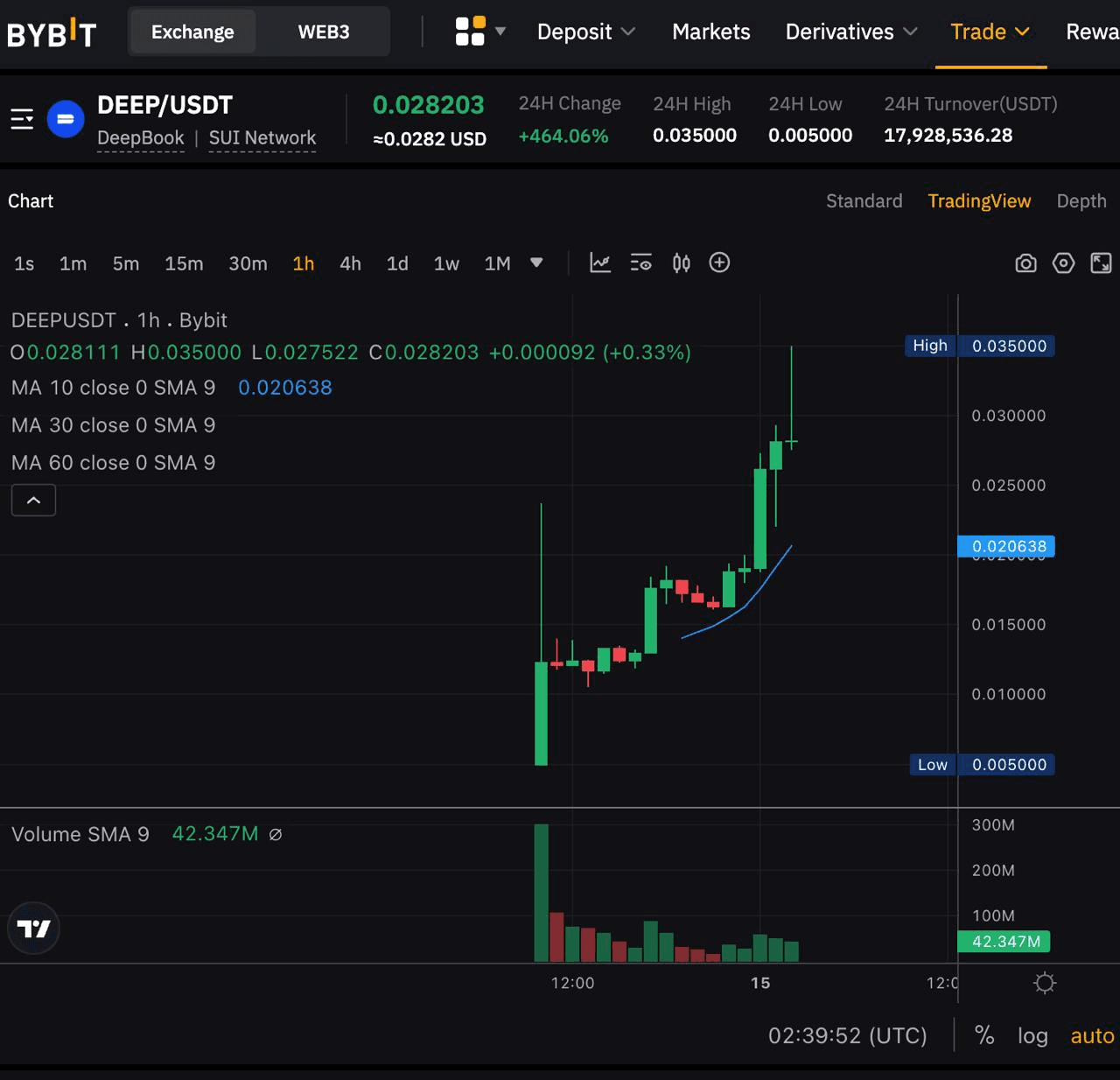
Task: Open the DeepBook project link
Action: (x=141, y=138)
